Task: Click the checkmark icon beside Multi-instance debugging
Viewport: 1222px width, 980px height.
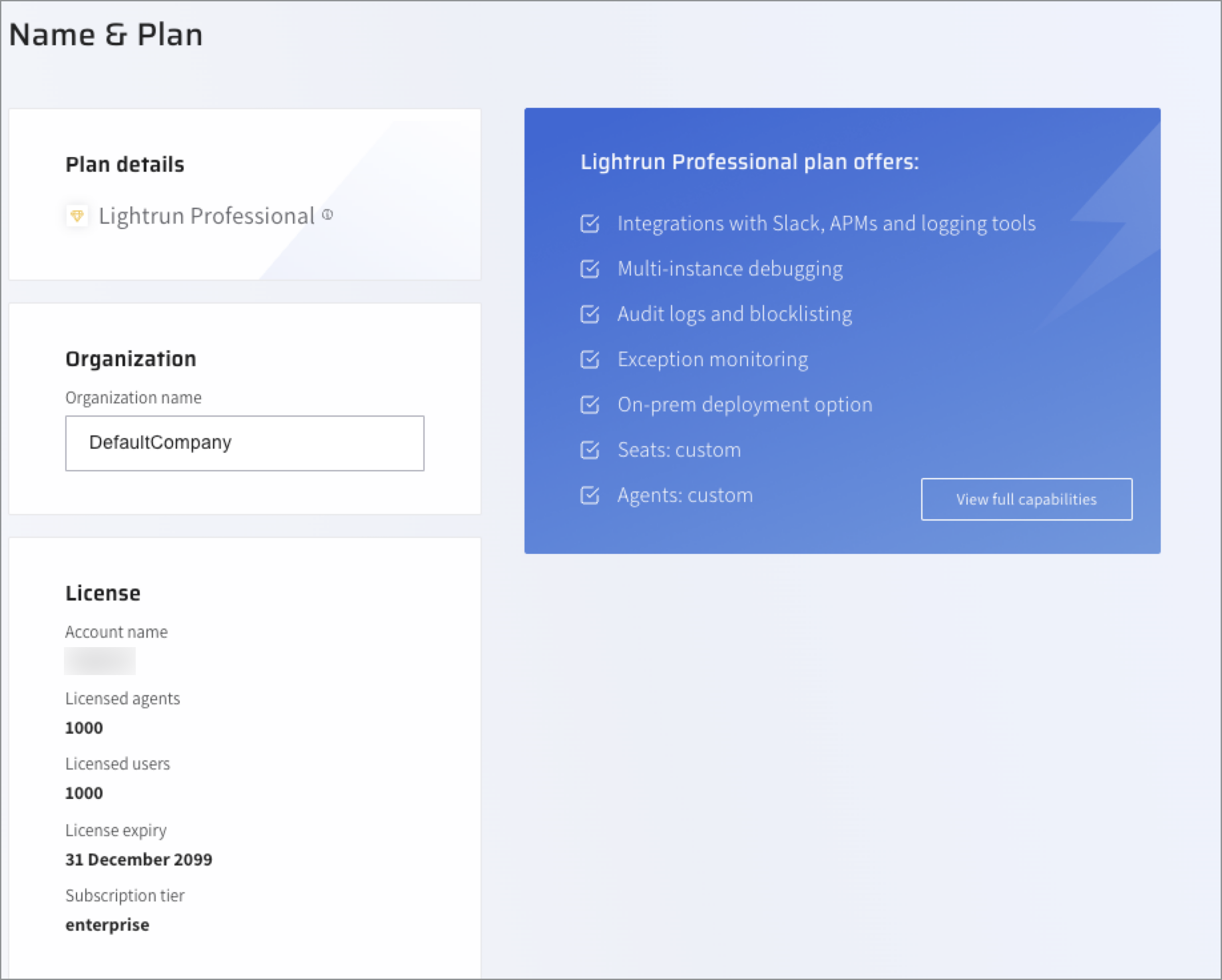Action: pos(590,269)
